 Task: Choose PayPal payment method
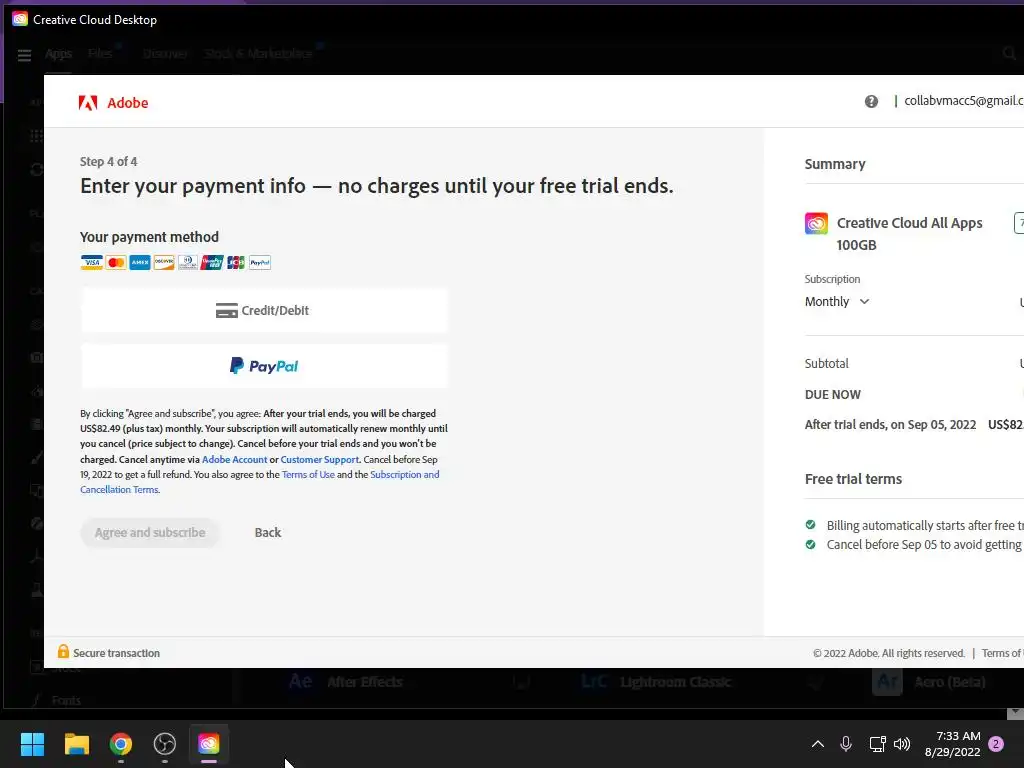pos(264,366)
